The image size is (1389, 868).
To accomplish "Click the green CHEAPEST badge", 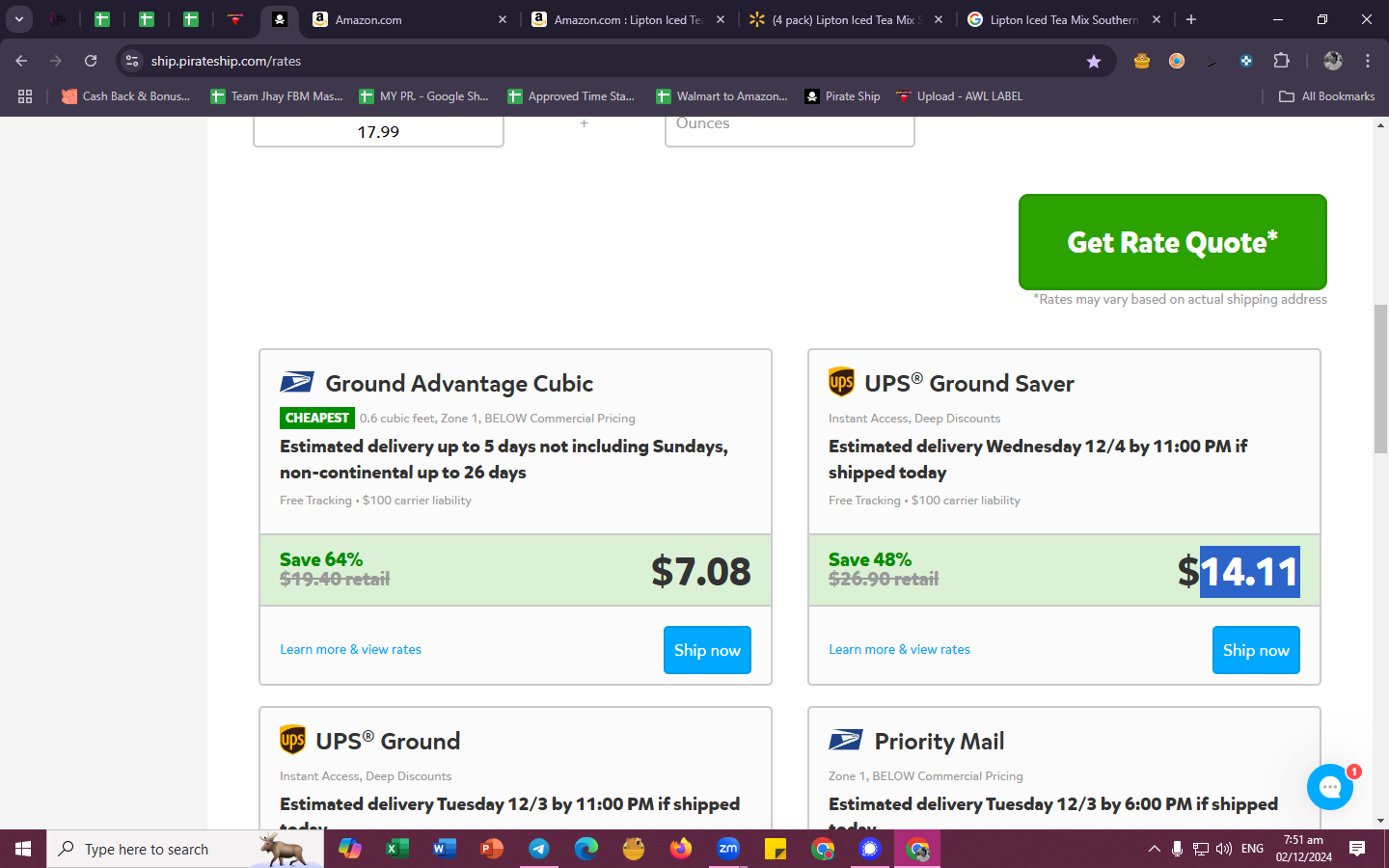I will [316, 418].
